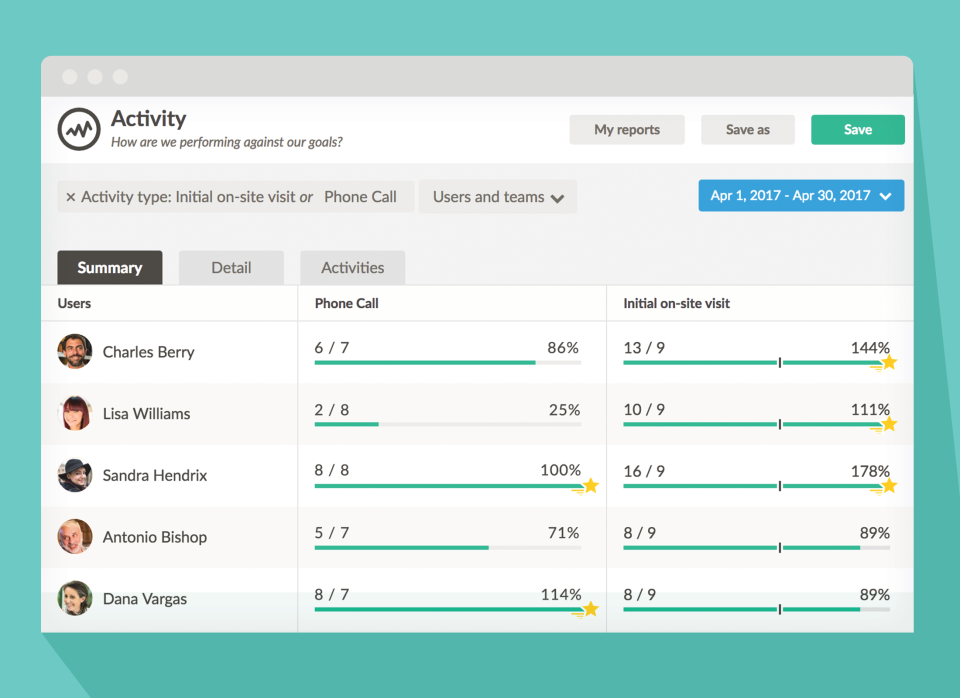Remove the Activity type filter with the x
960x698 pixels.
[70, 197]
